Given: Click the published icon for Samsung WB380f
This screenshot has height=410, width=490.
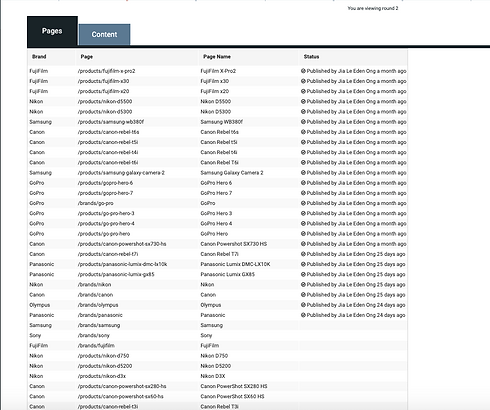Looking at the screenshot, I should tap(303, 122).
